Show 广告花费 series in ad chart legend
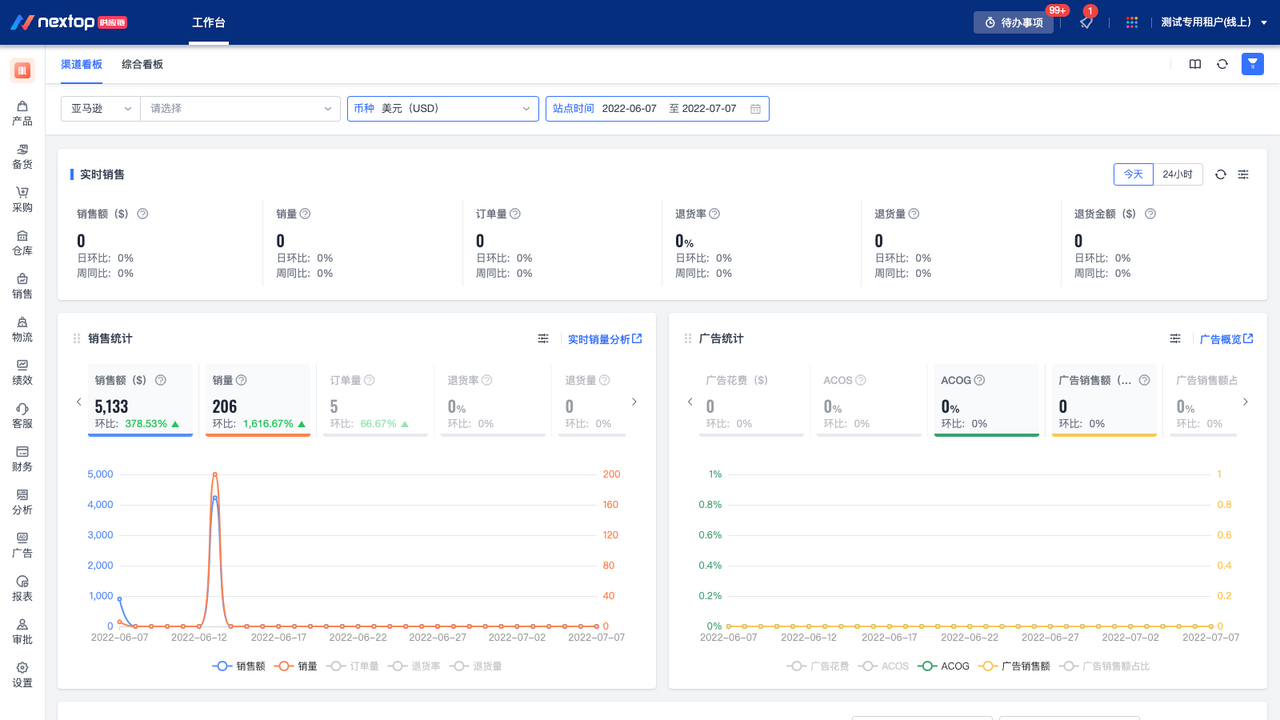The height and width of the screenshot is (720, 1280). (818, 666)
